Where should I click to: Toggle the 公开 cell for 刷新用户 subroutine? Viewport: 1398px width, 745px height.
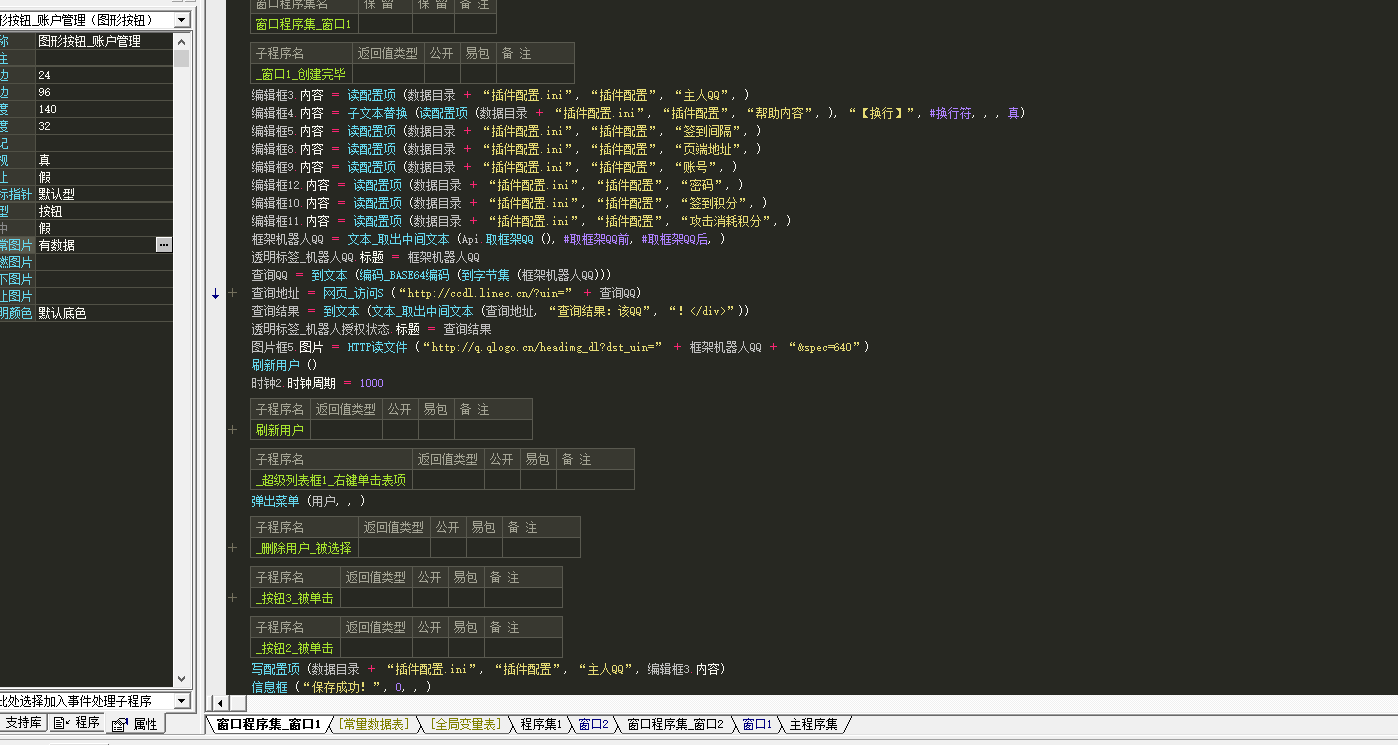point(399,430)
